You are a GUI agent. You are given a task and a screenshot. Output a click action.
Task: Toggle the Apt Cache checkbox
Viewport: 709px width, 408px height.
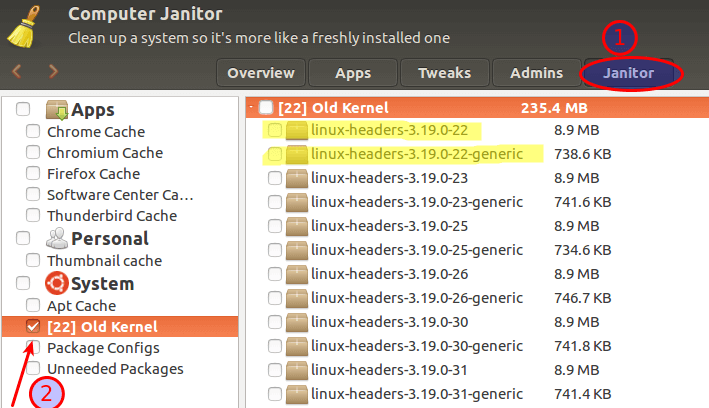[x=33, y=306]
